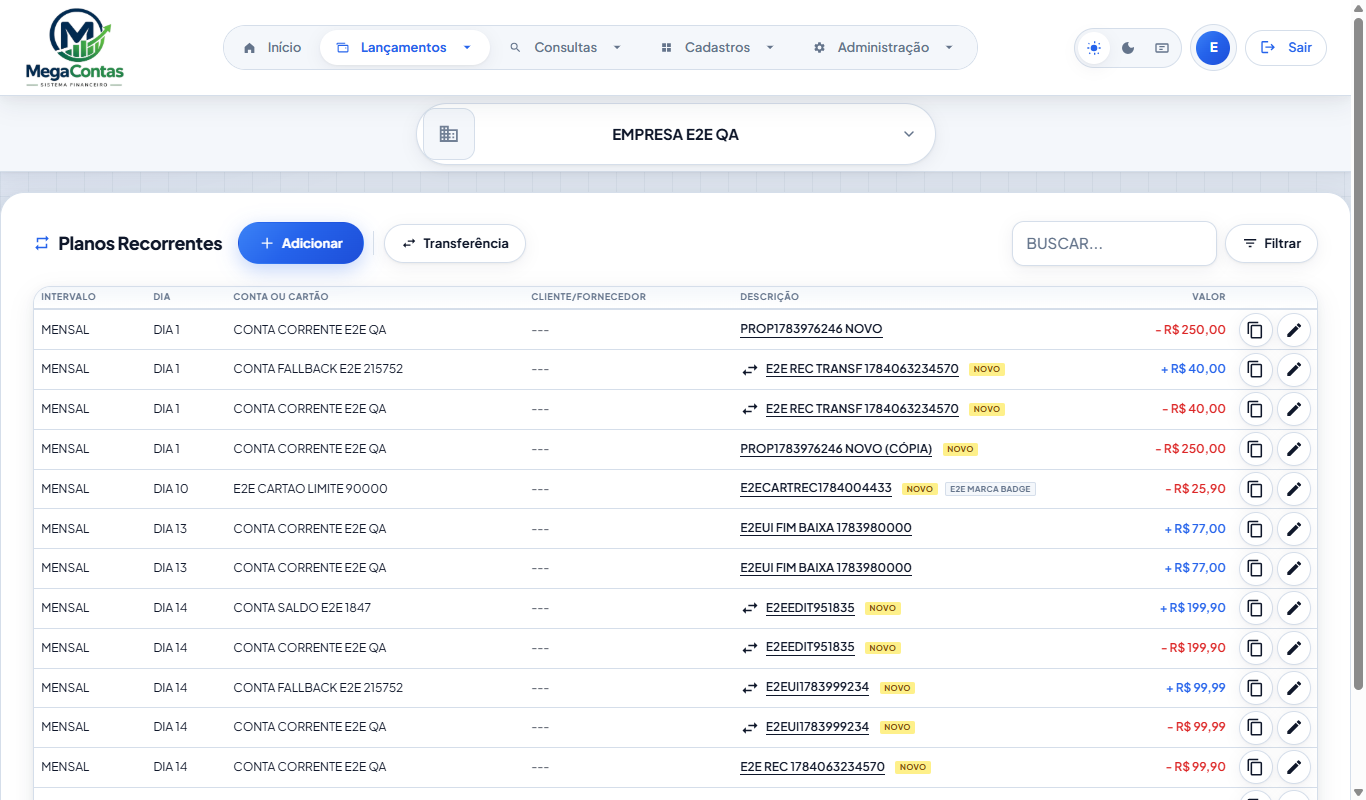The width and height of the screenshot is (1366, 800).
Task: Select the Lançamentos menu label
Action: pyautogui.click(x=403, y=47)
